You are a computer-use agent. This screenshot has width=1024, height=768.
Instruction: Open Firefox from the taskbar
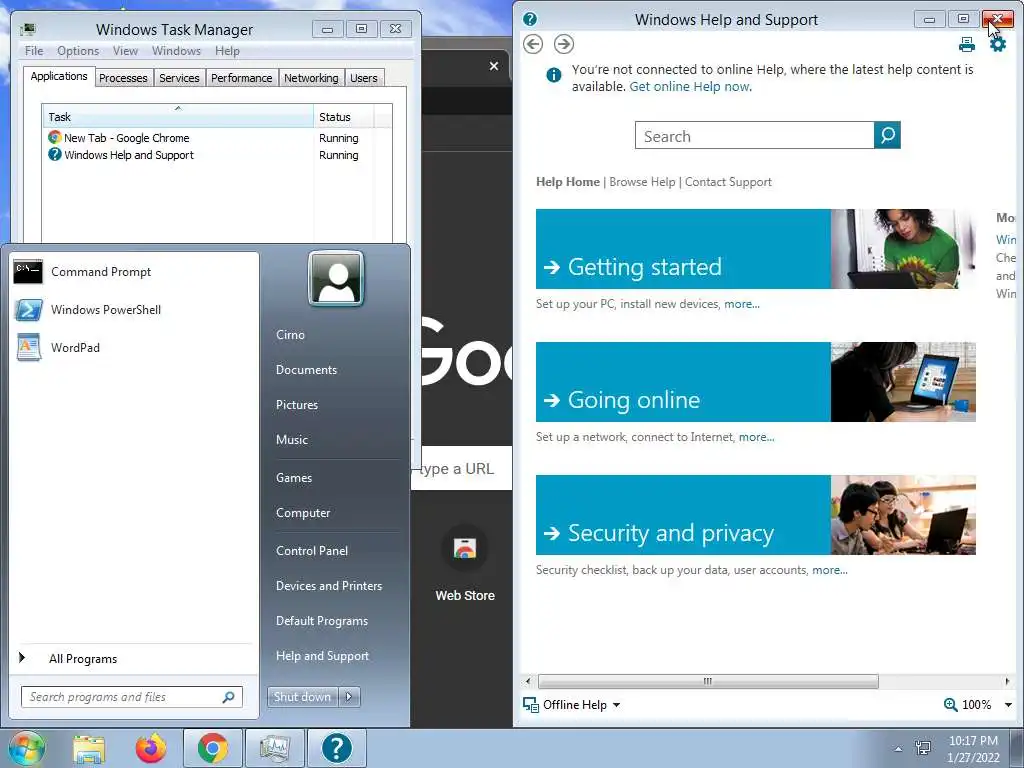click(151, 748)
